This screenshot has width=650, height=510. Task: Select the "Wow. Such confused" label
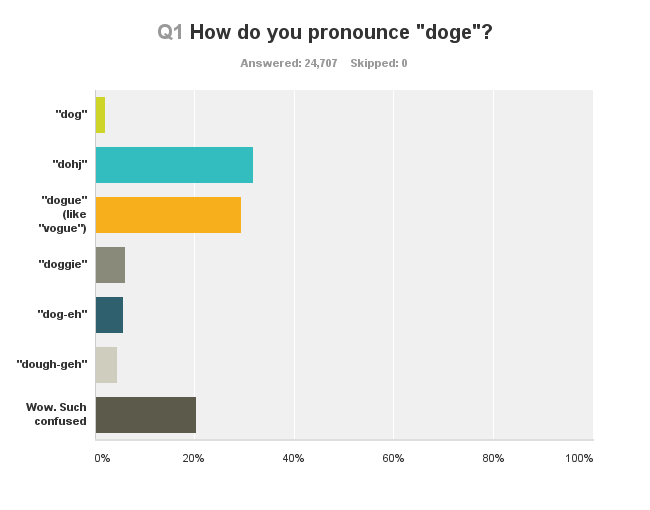pos(56,414)
